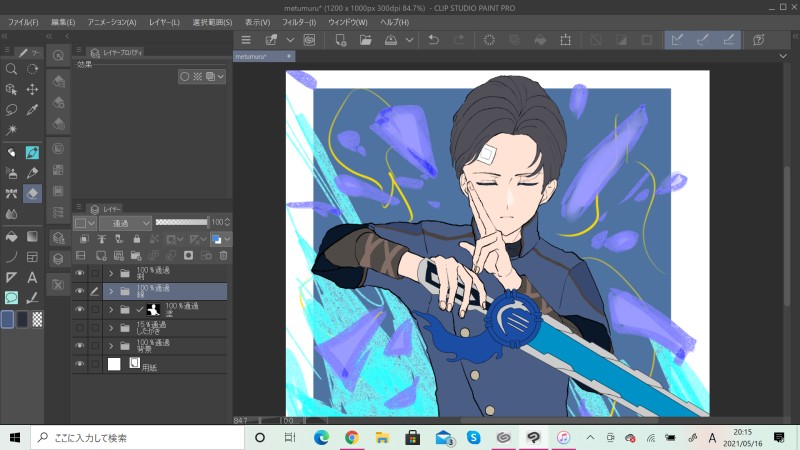Open the save options dropdown arrow
Screen dimensions: 800x450
click(x=409, y=40)
